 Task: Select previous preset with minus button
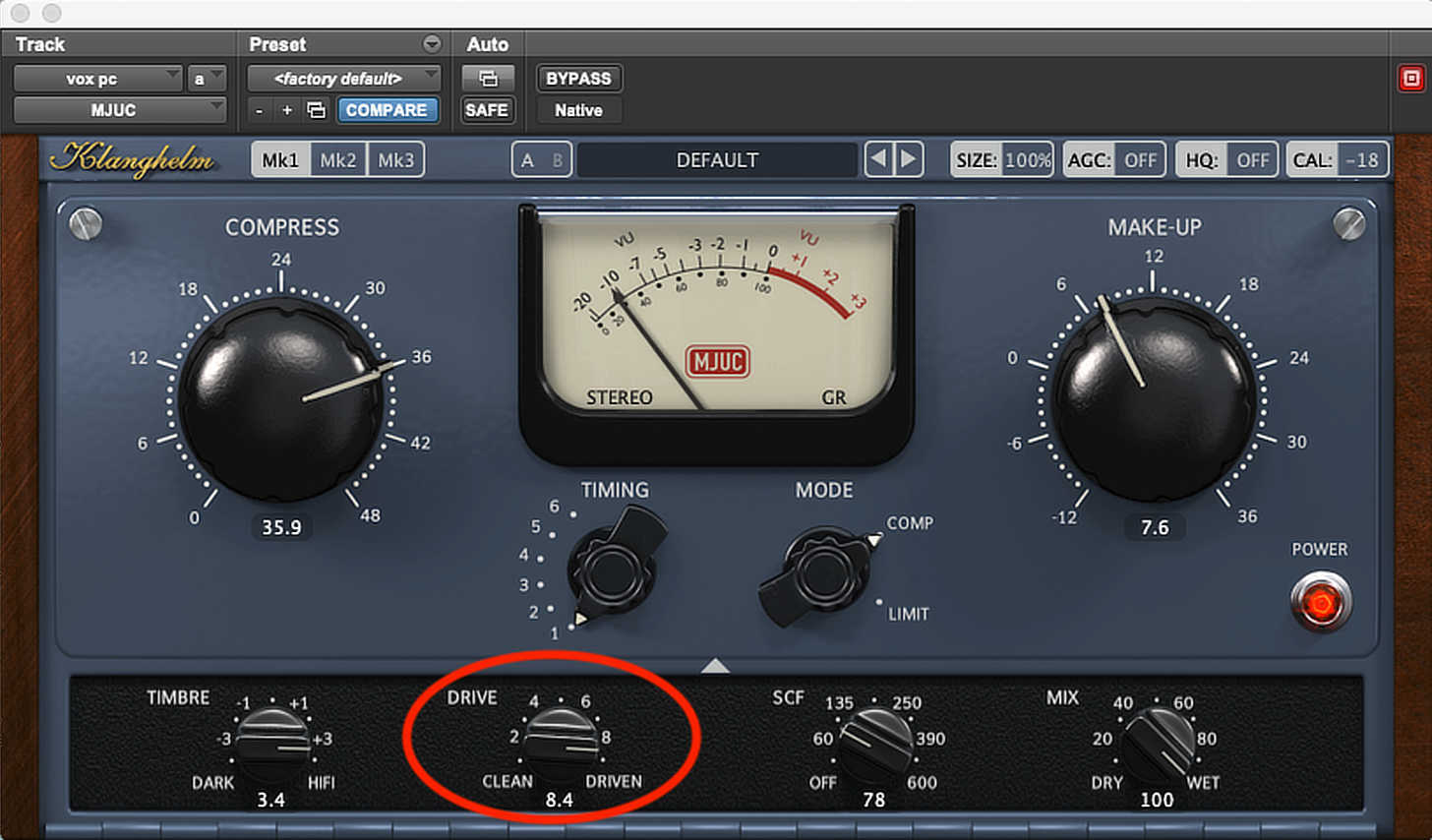259,110
